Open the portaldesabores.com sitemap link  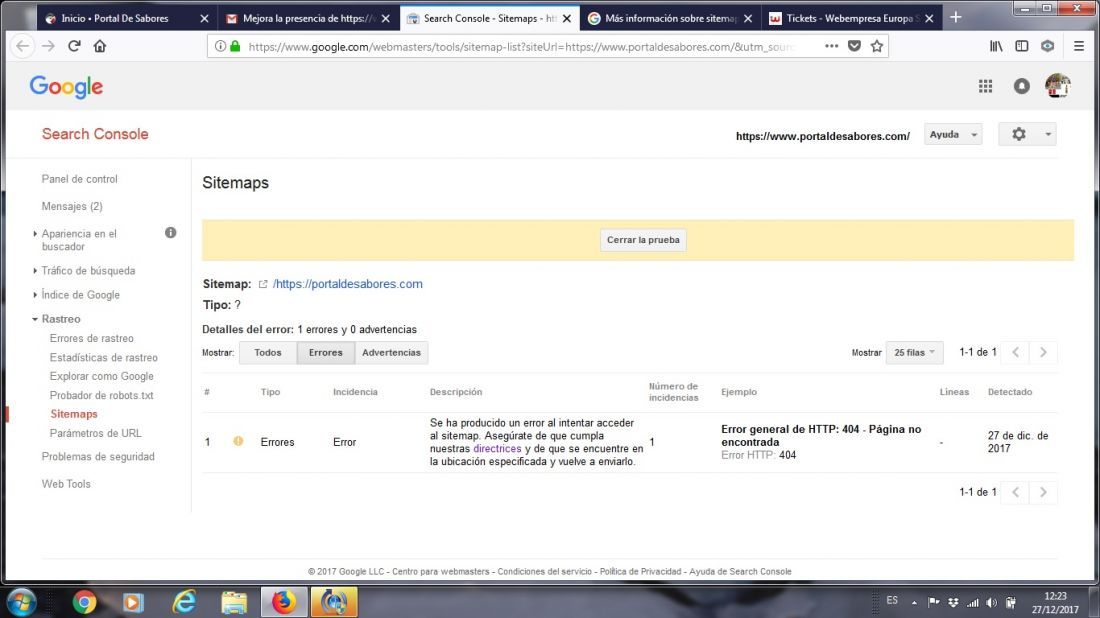point(347,284)
